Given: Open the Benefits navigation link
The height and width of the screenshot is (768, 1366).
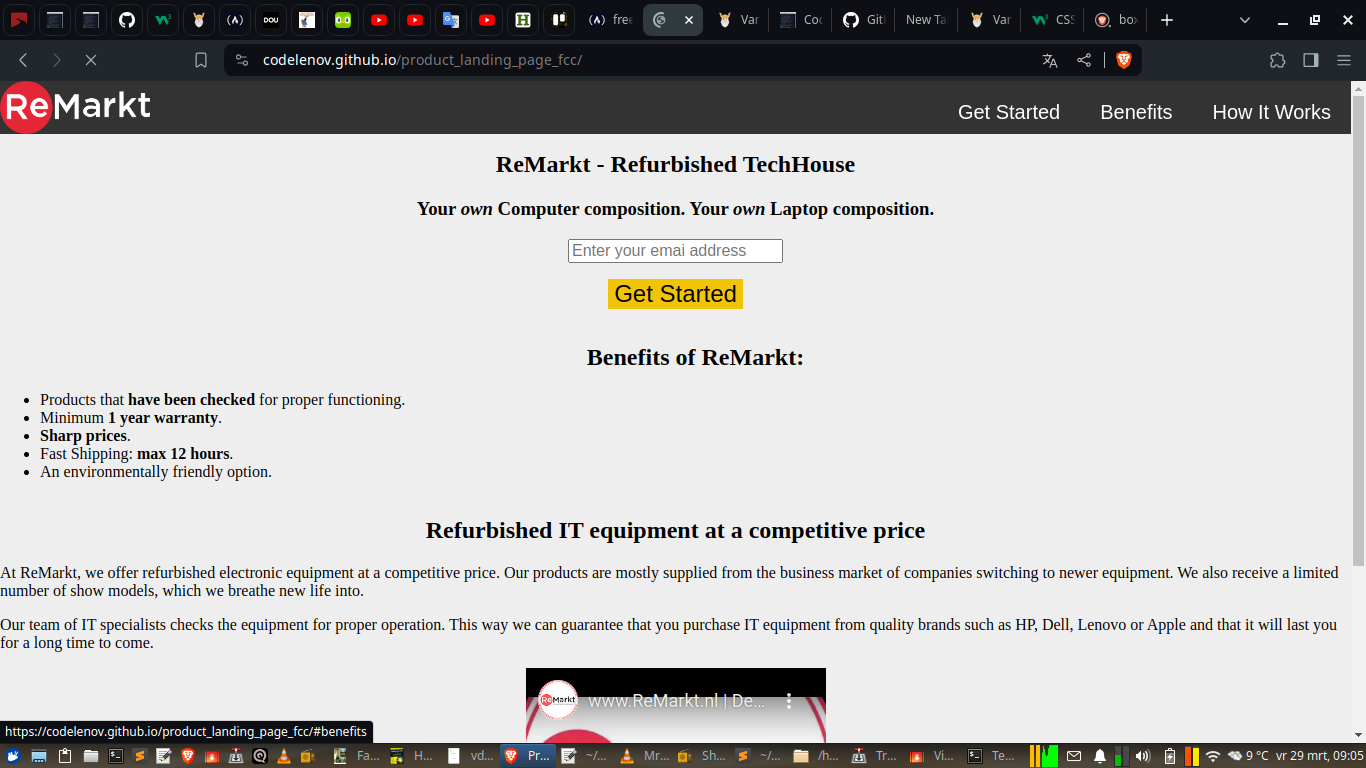Looking at the screenshot, I should (x=1136, y=112).
